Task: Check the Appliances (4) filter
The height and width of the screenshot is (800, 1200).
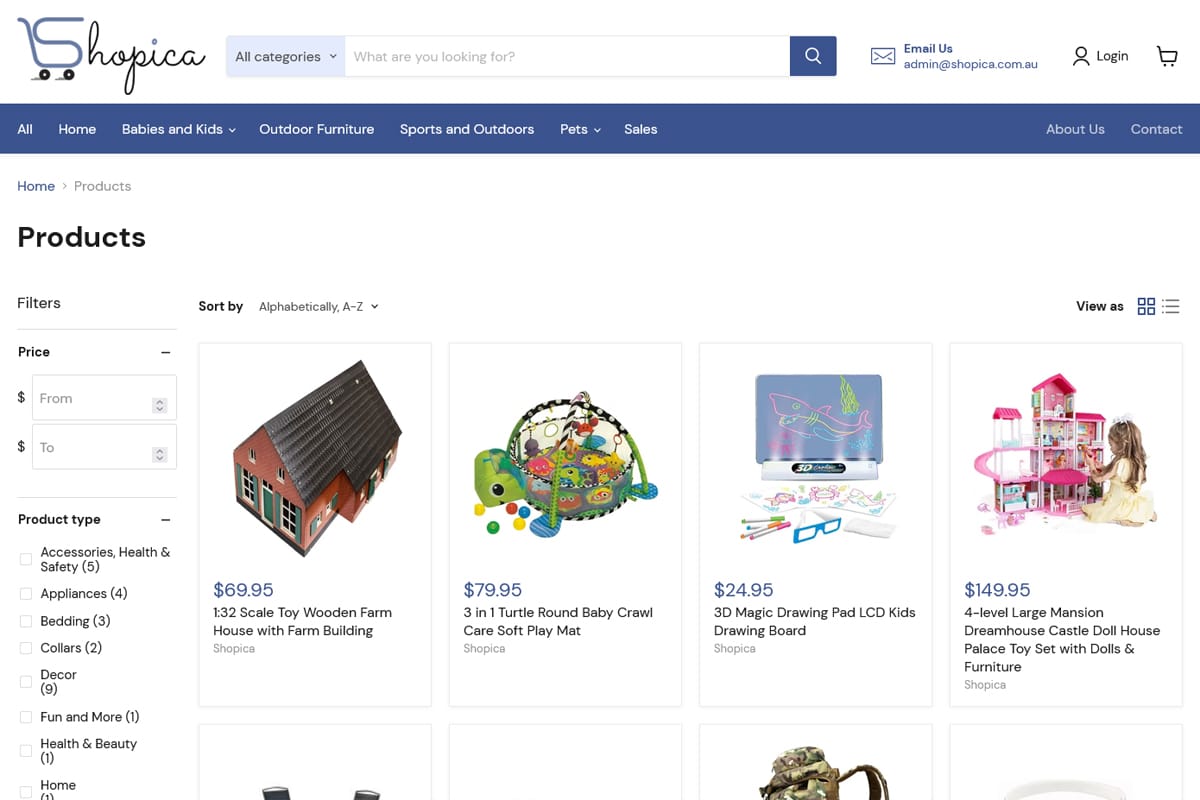Action: point(26,594)
